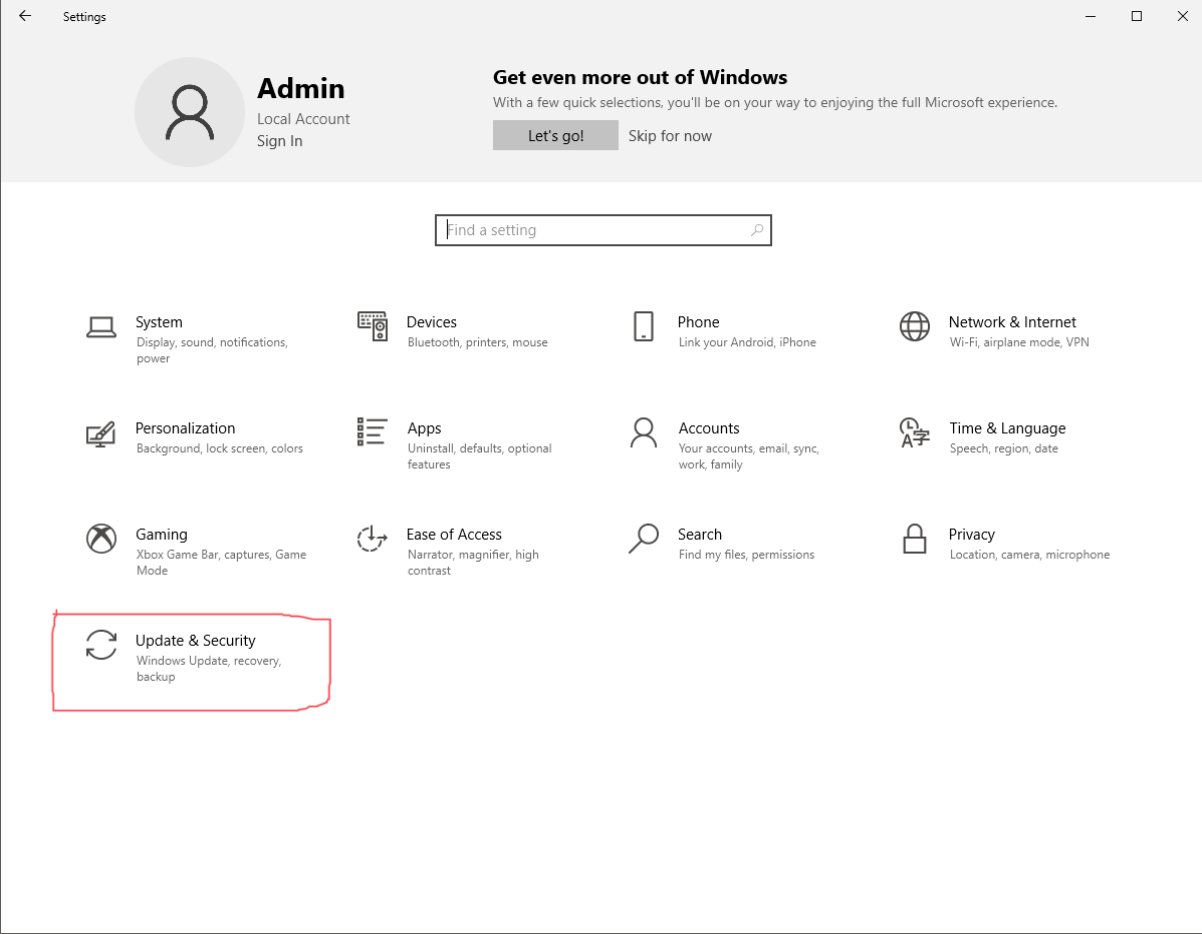Screen dimensions: 1202x934
Task: Open the Search category label
Action: (x=700, y=534)
